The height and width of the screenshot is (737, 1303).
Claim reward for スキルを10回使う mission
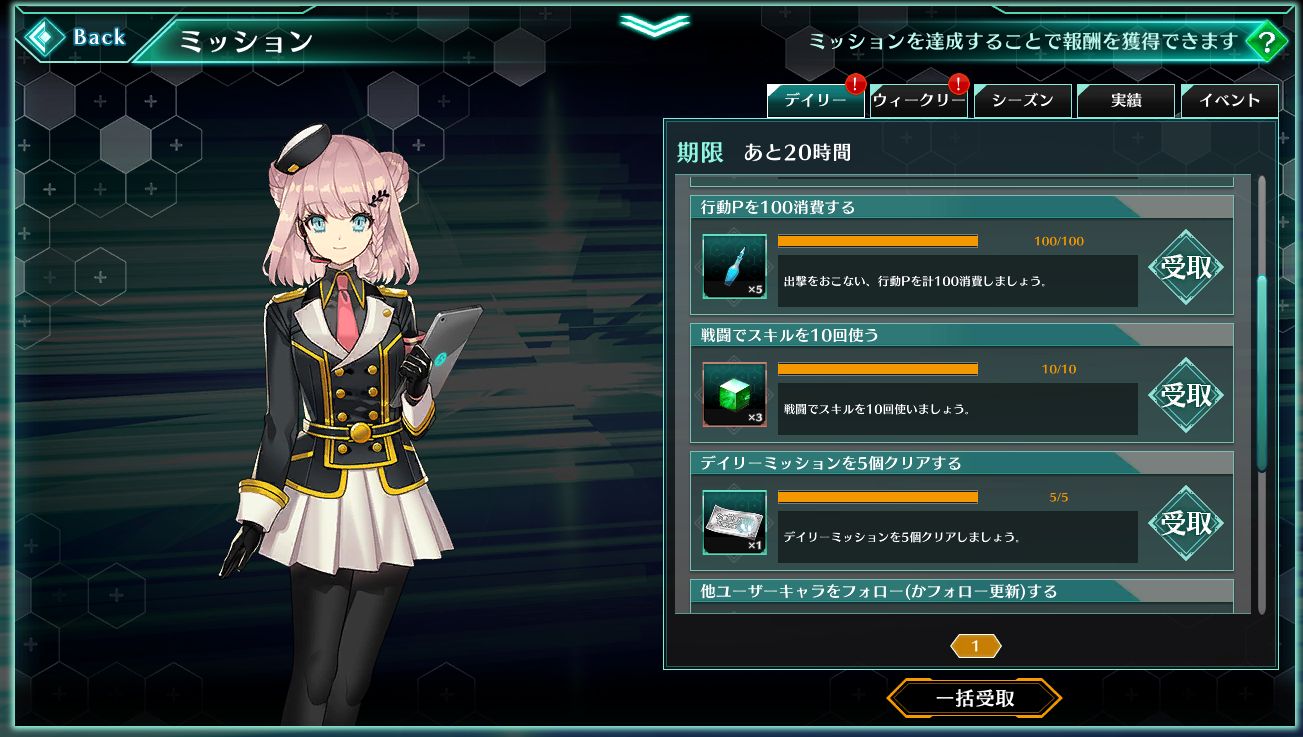pos(1186,395)
